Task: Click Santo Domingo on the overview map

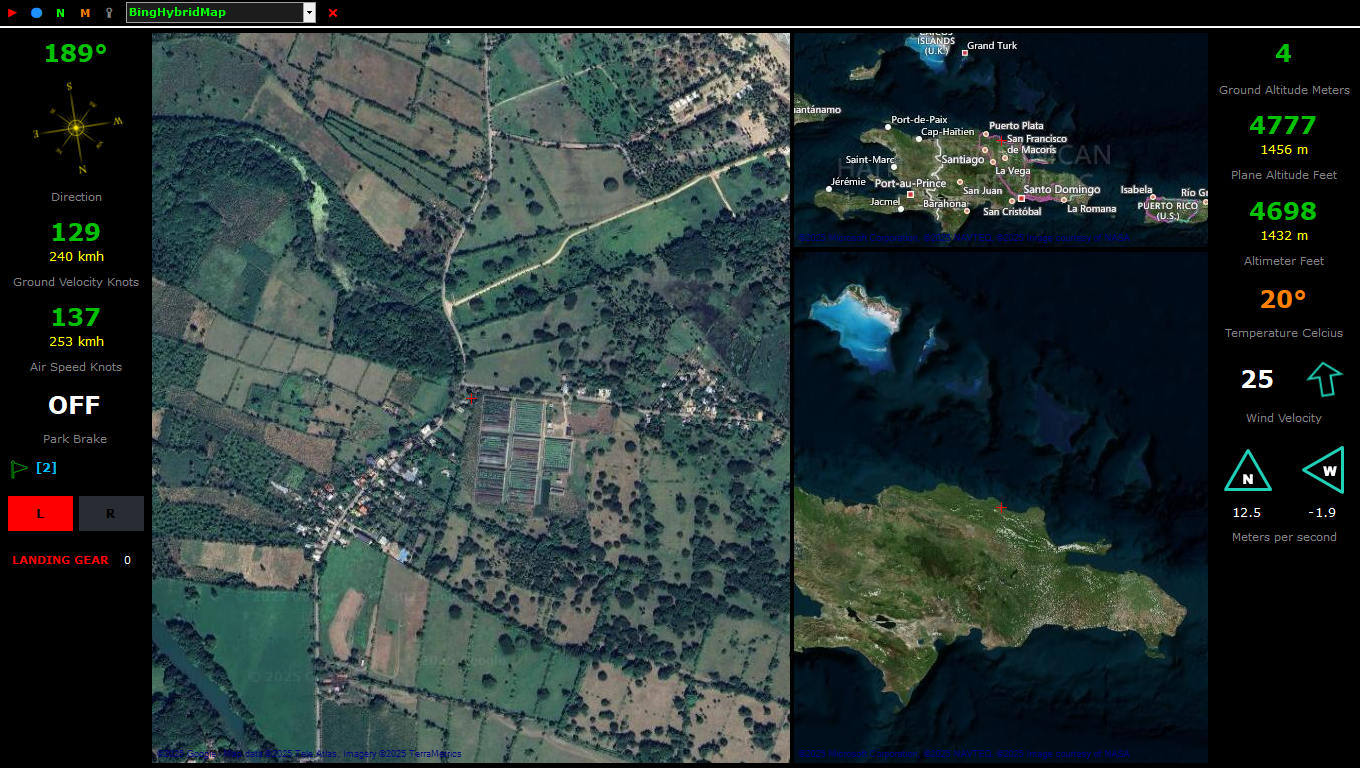Action: [x=1061, y=190]
